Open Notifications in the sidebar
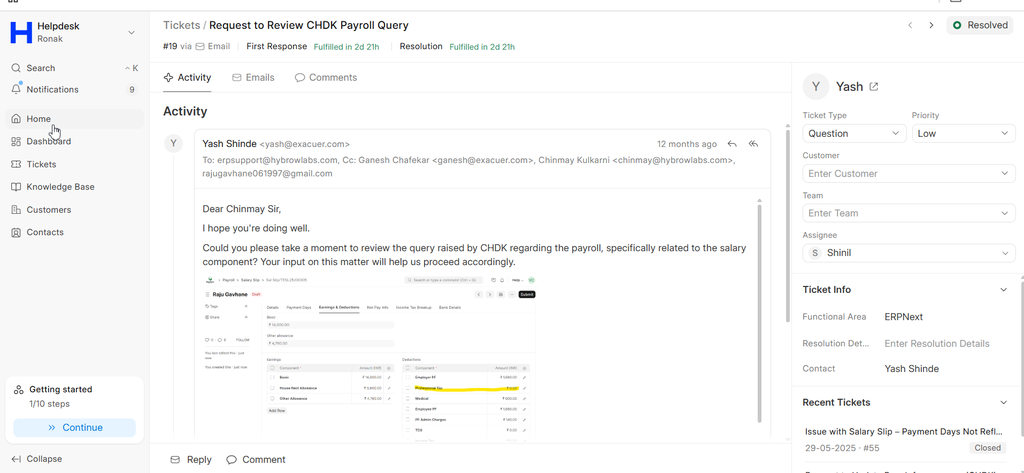 74,90
